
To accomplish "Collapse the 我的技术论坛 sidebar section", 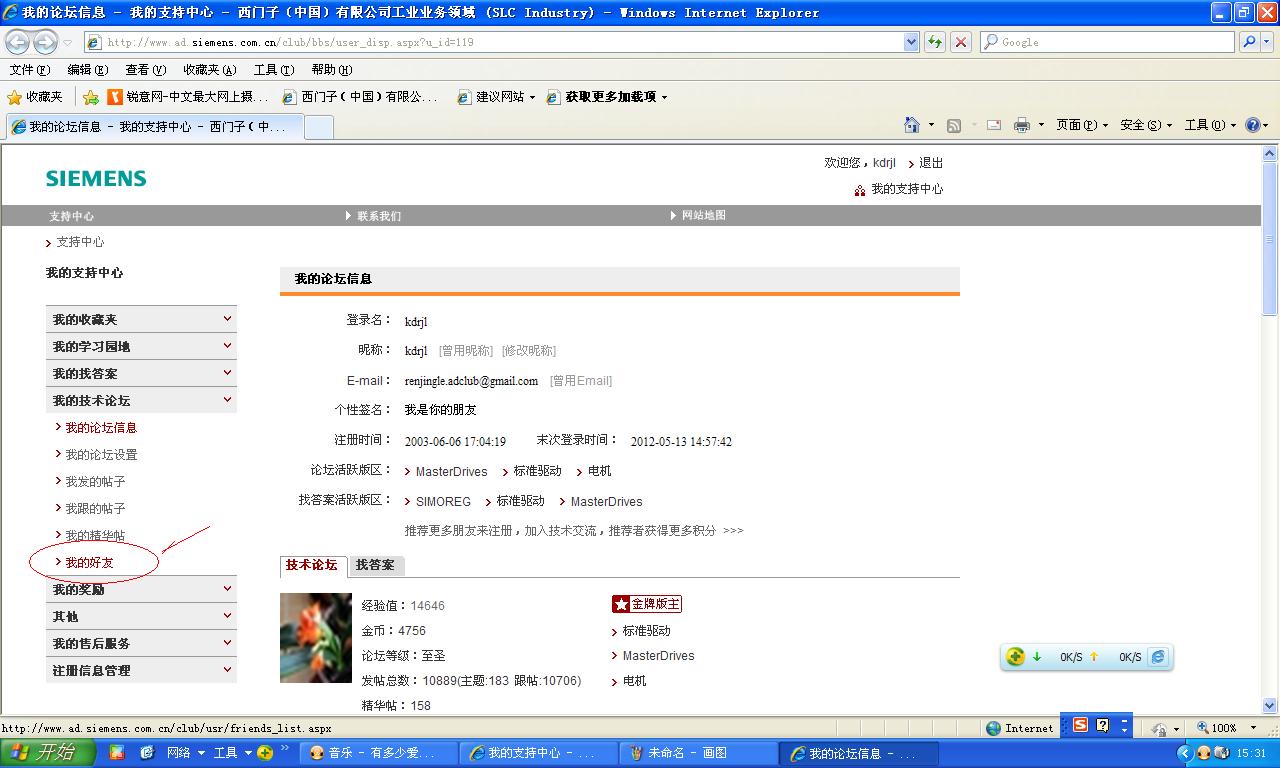I will [x=141, y=400].
